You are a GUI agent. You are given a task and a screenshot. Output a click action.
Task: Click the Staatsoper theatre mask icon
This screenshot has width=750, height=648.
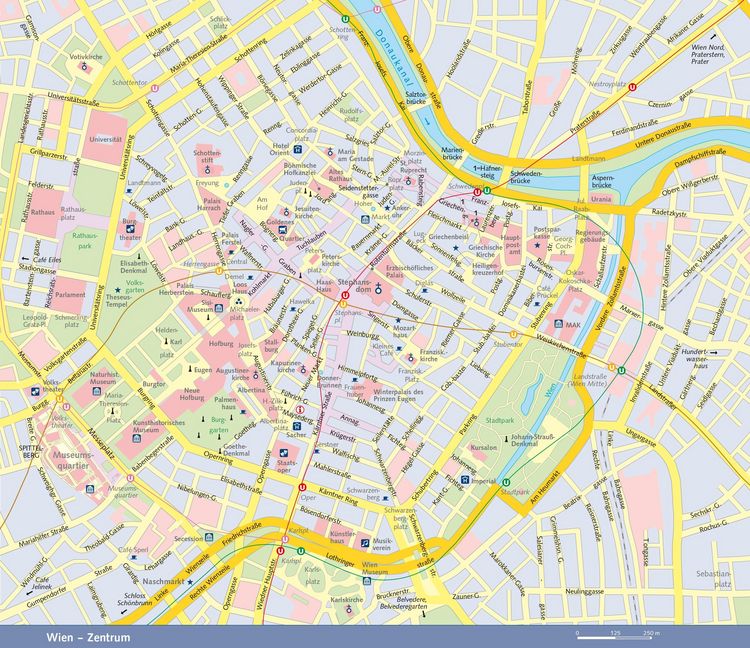[x=284, y=452]
